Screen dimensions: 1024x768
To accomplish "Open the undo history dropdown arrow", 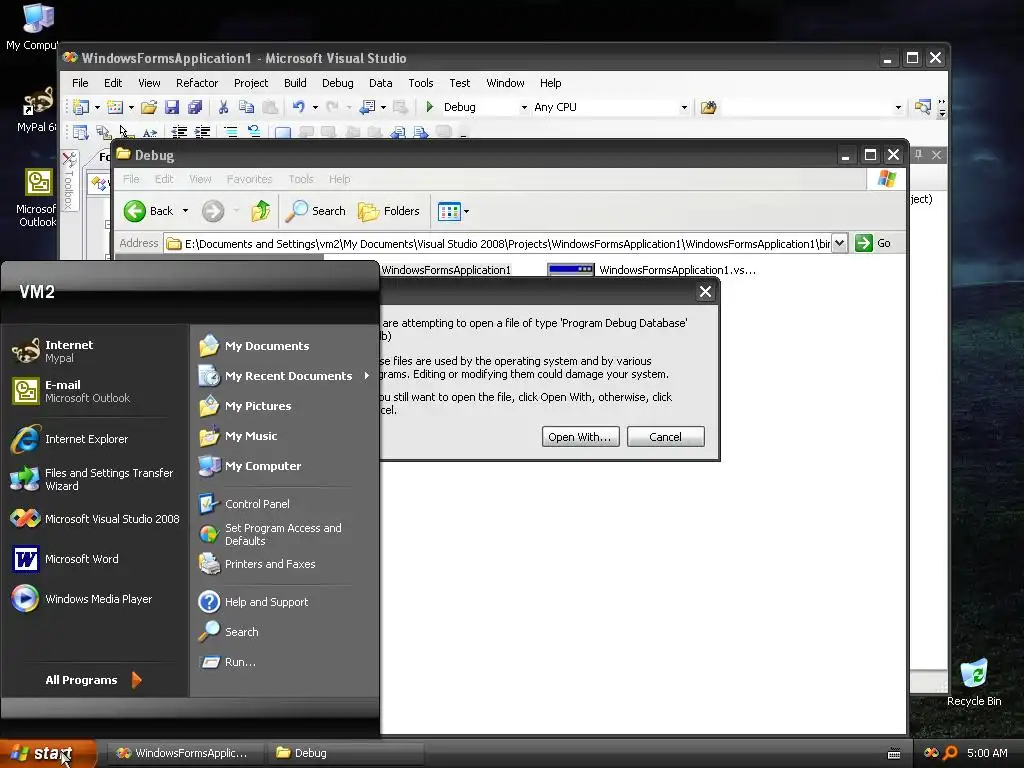I will click(x=315, y=107).
